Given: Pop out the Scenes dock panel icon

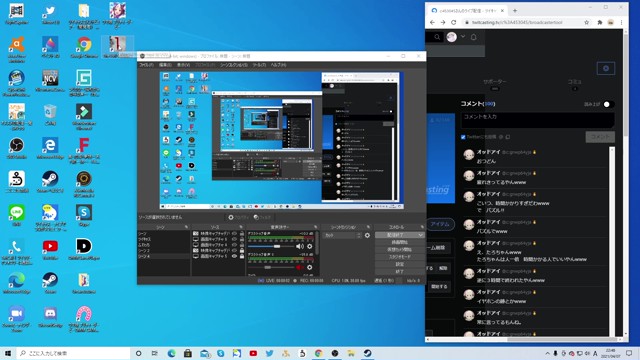Looking at the screenshot, I should (x=186, y=227).
